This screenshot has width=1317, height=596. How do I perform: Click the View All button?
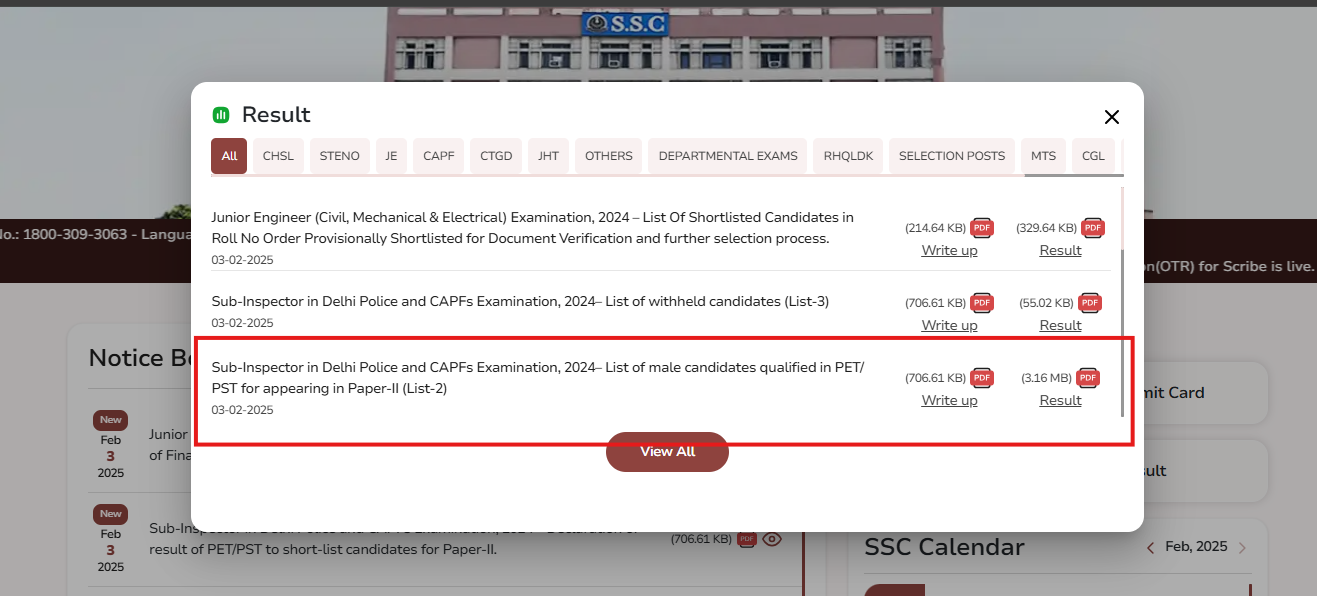pos(667,451)
